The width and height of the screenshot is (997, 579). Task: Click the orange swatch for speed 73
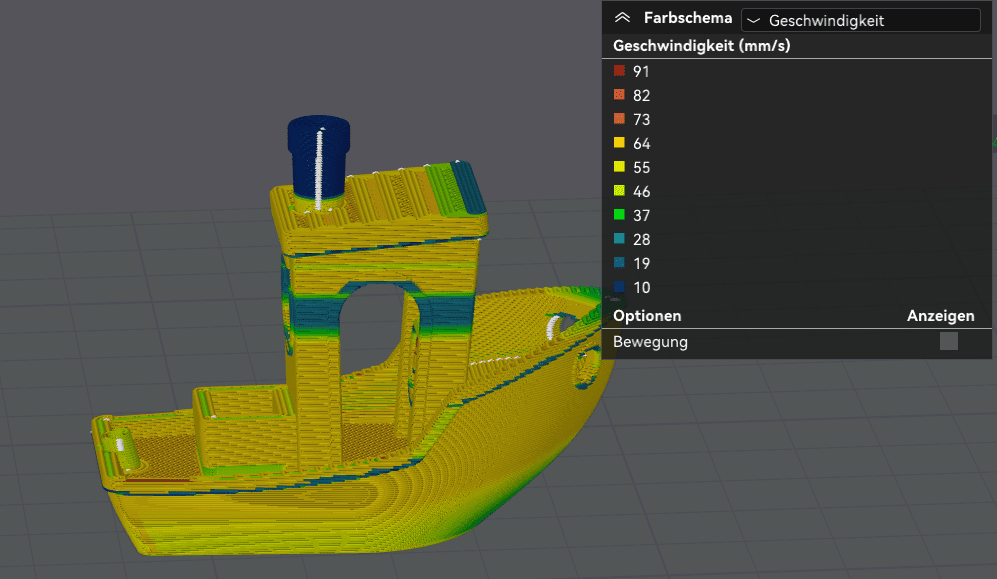pos(619,119)
